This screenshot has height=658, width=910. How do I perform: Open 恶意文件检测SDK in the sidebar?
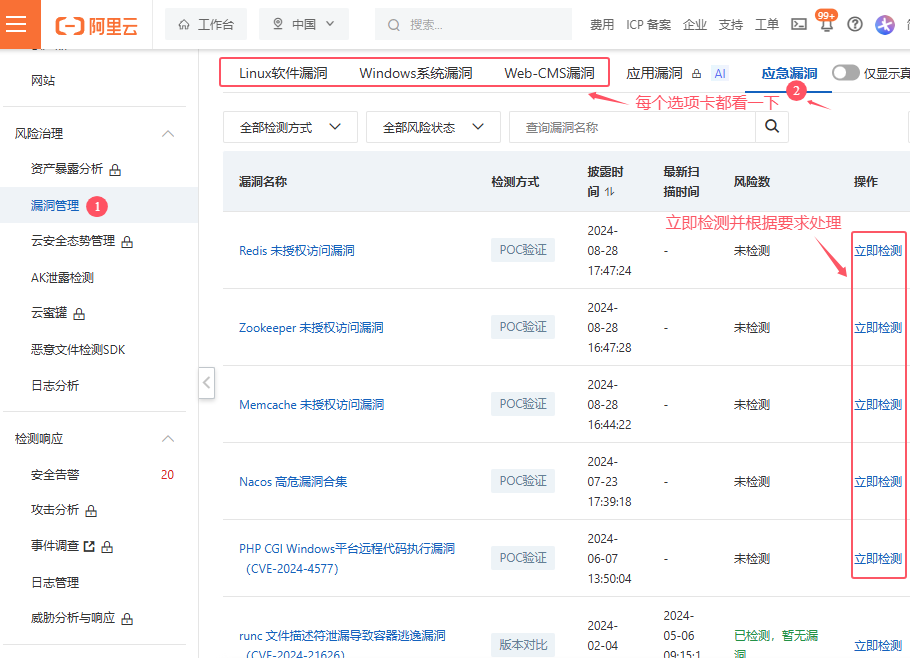point(78,350)
